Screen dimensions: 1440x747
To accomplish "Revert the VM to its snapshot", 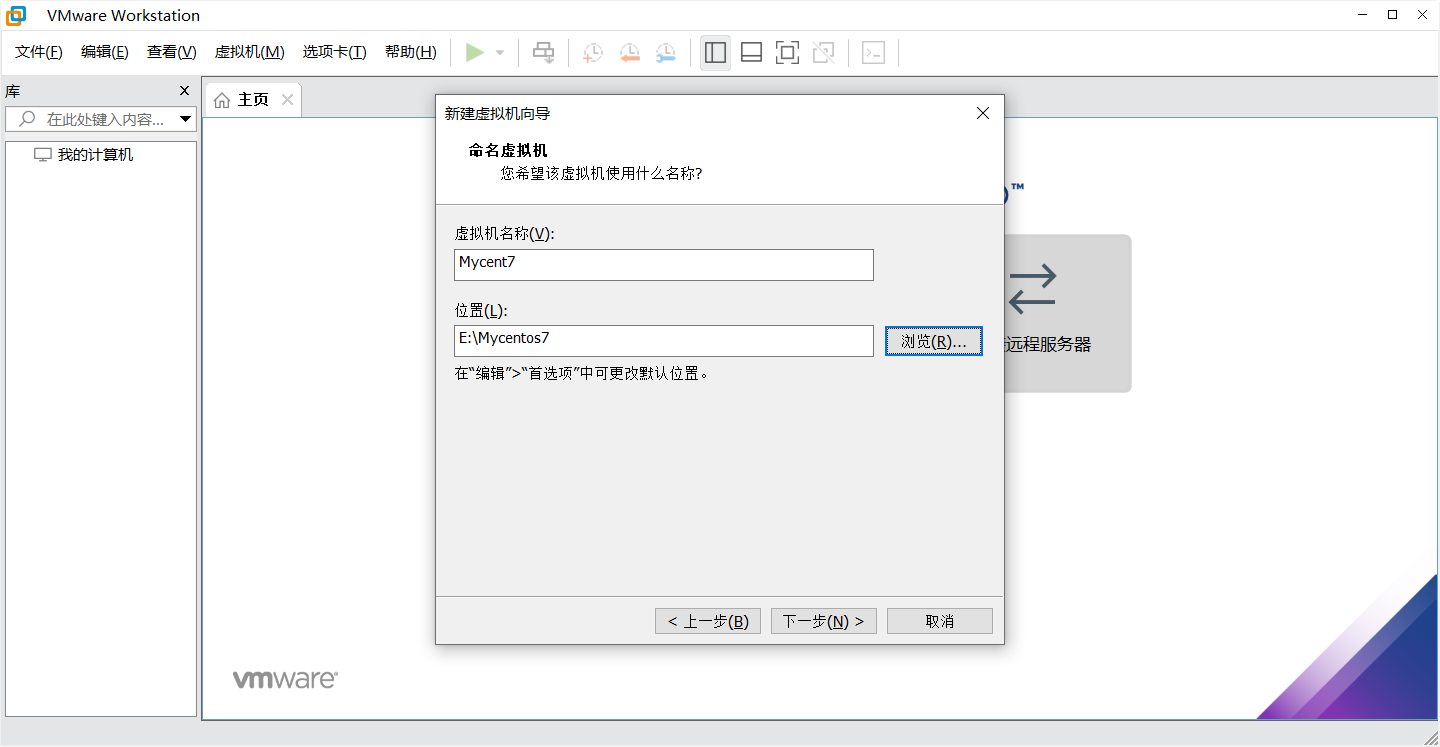I will pyautogui.click(x=629, y=52).
